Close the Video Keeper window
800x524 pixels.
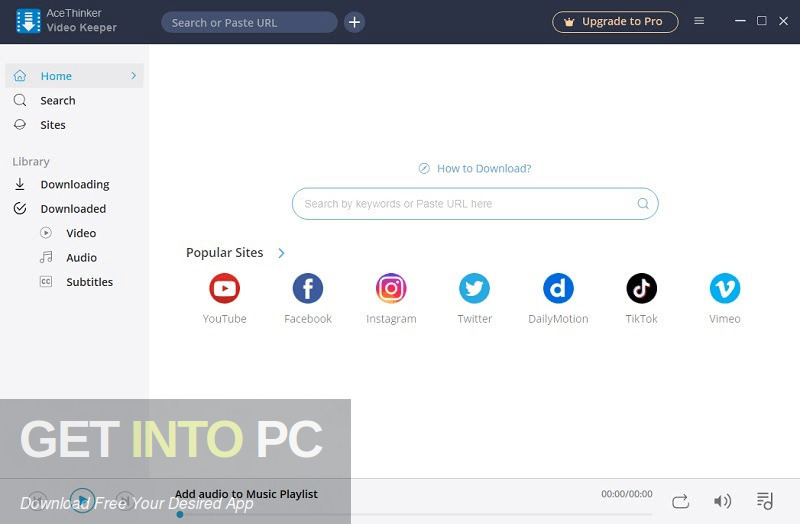[784, 21]
